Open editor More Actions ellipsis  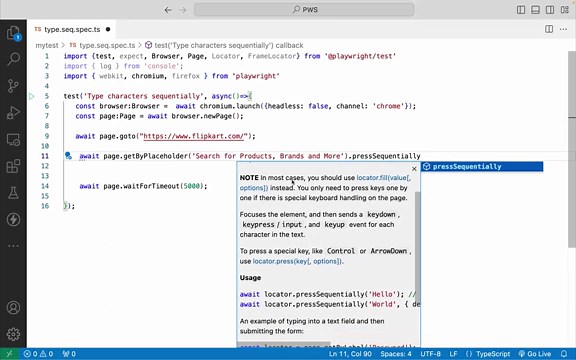563,29
